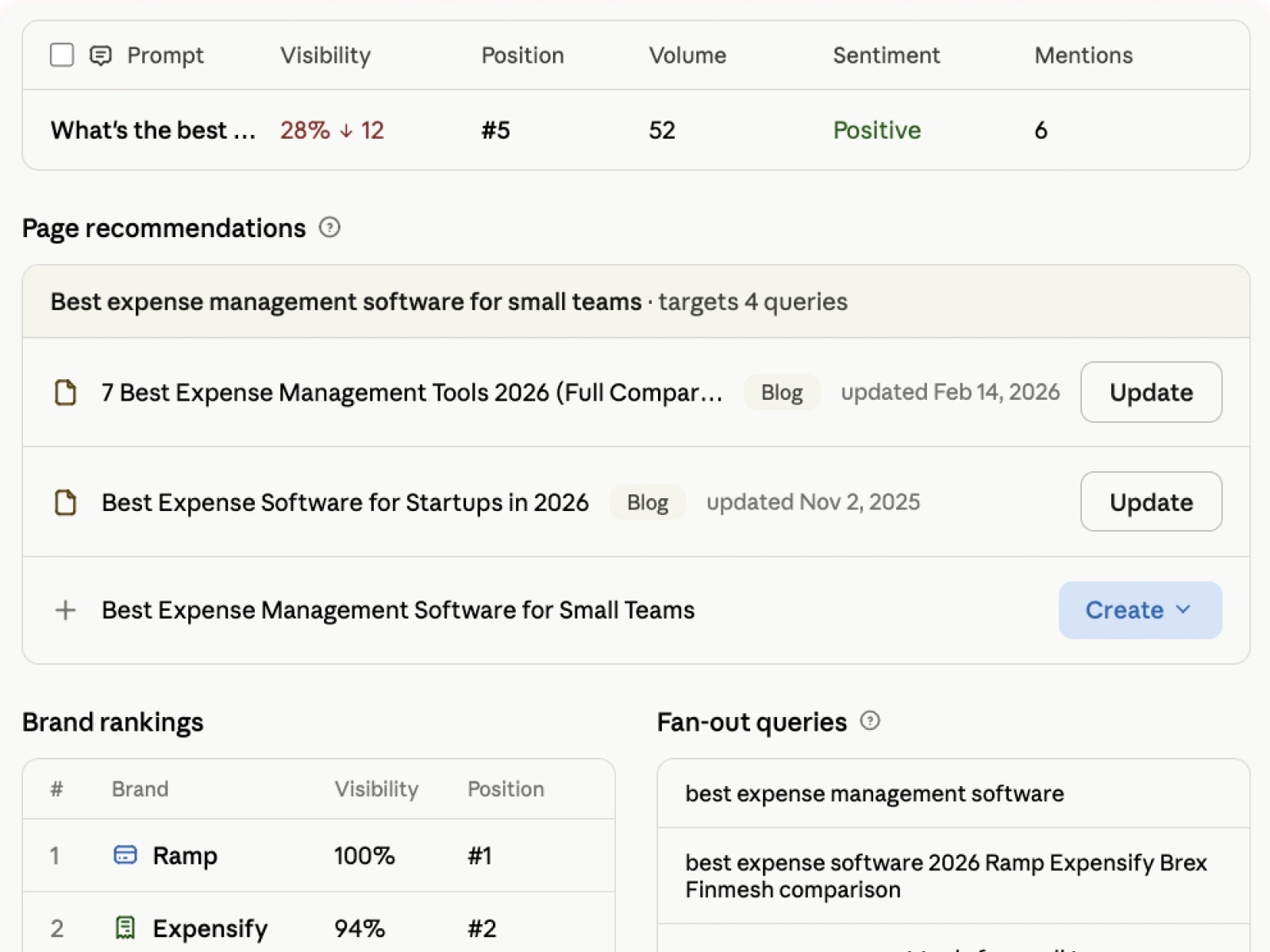Click the #5 position value
This screenshot has width=1270, height=952.
[495, 130]
